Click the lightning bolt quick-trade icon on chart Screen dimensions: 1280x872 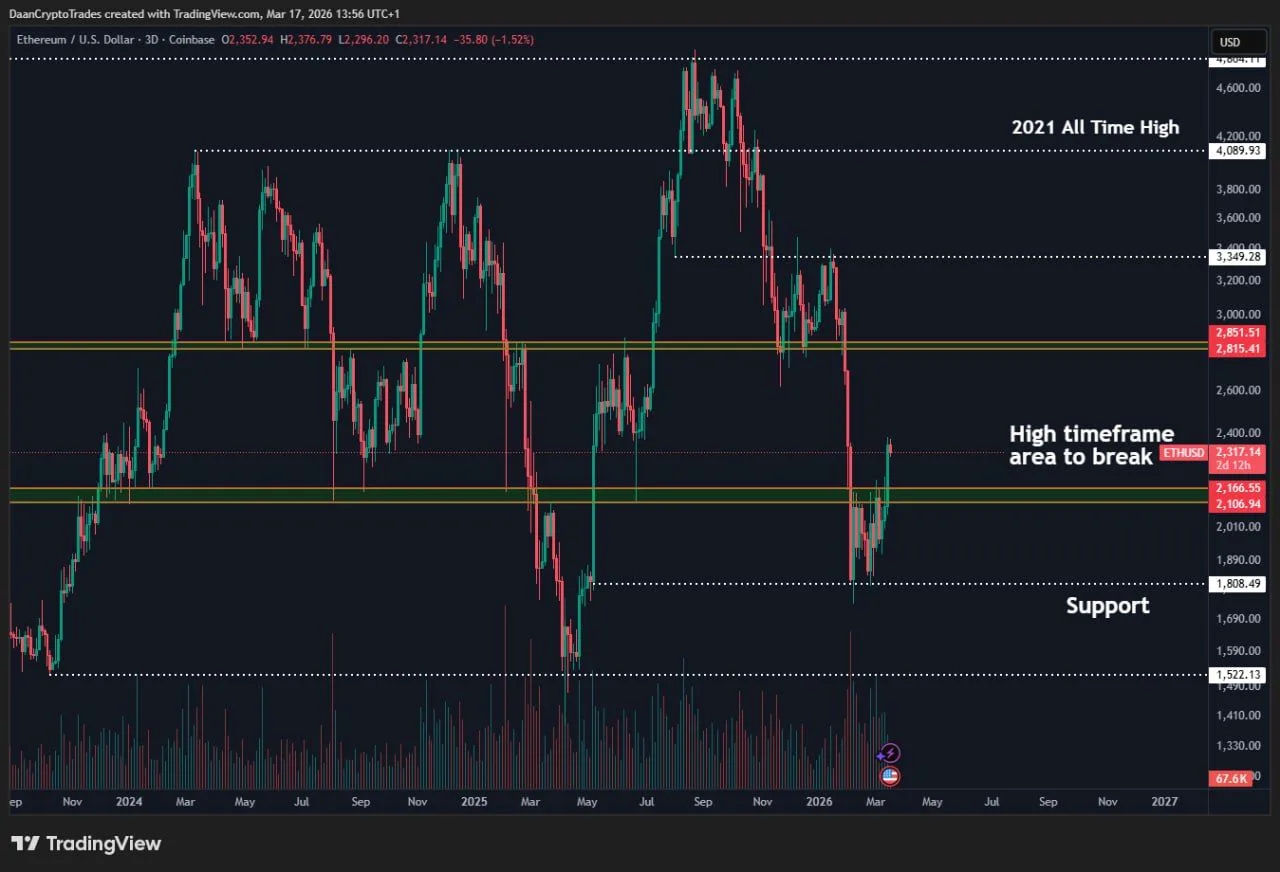coord(888,752)
